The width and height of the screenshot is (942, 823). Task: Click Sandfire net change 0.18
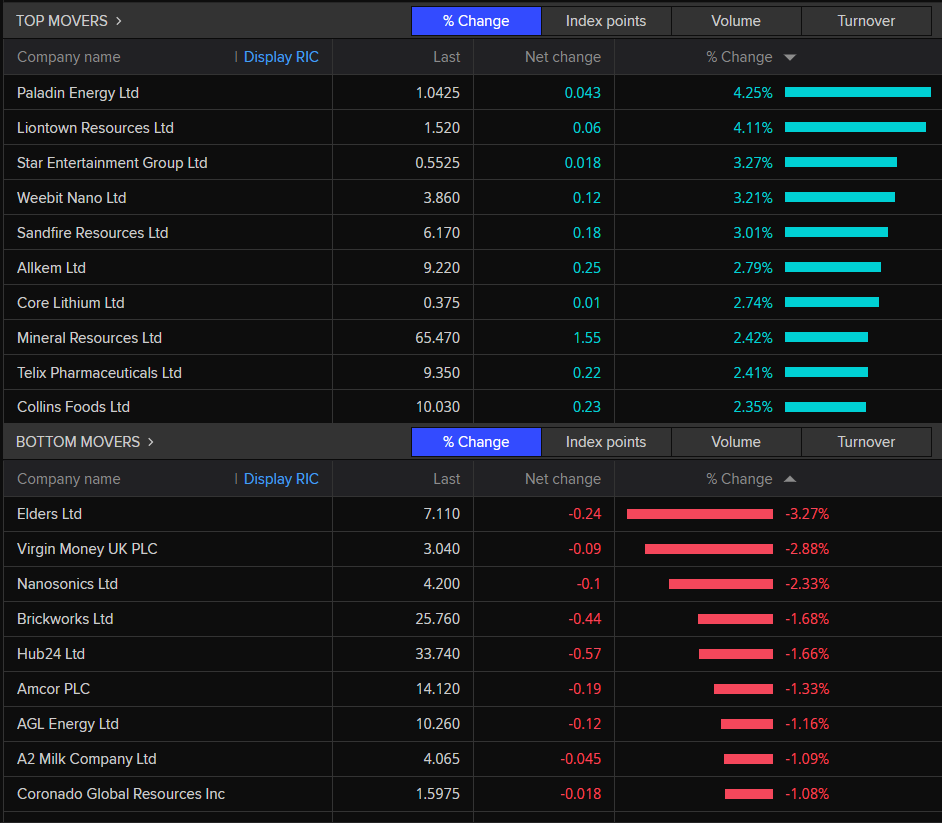point(586,232)
